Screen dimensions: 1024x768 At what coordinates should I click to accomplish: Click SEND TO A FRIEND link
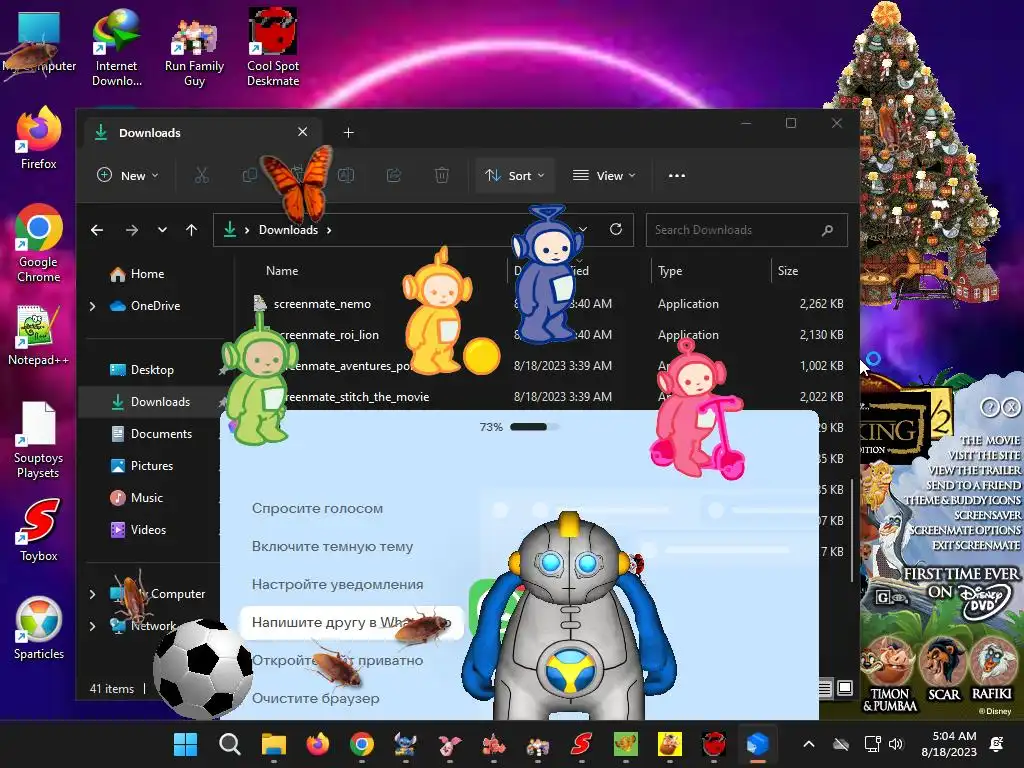tap(974, 485)
